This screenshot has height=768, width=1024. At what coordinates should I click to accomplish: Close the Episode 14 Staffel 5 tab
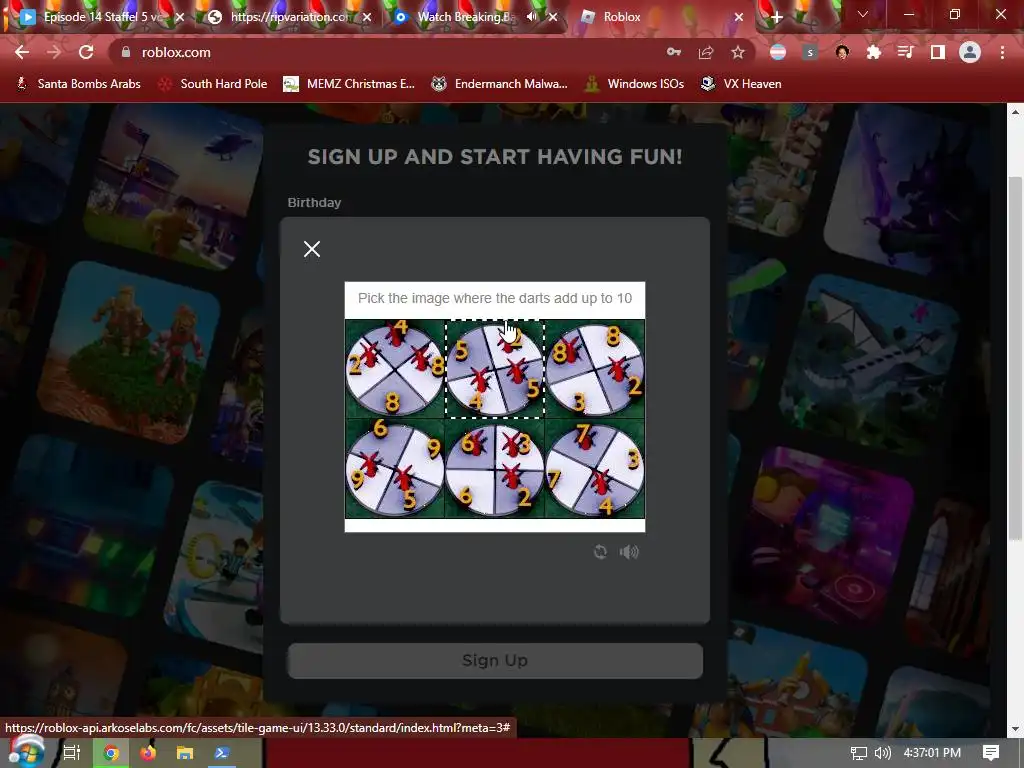[180, 17]
